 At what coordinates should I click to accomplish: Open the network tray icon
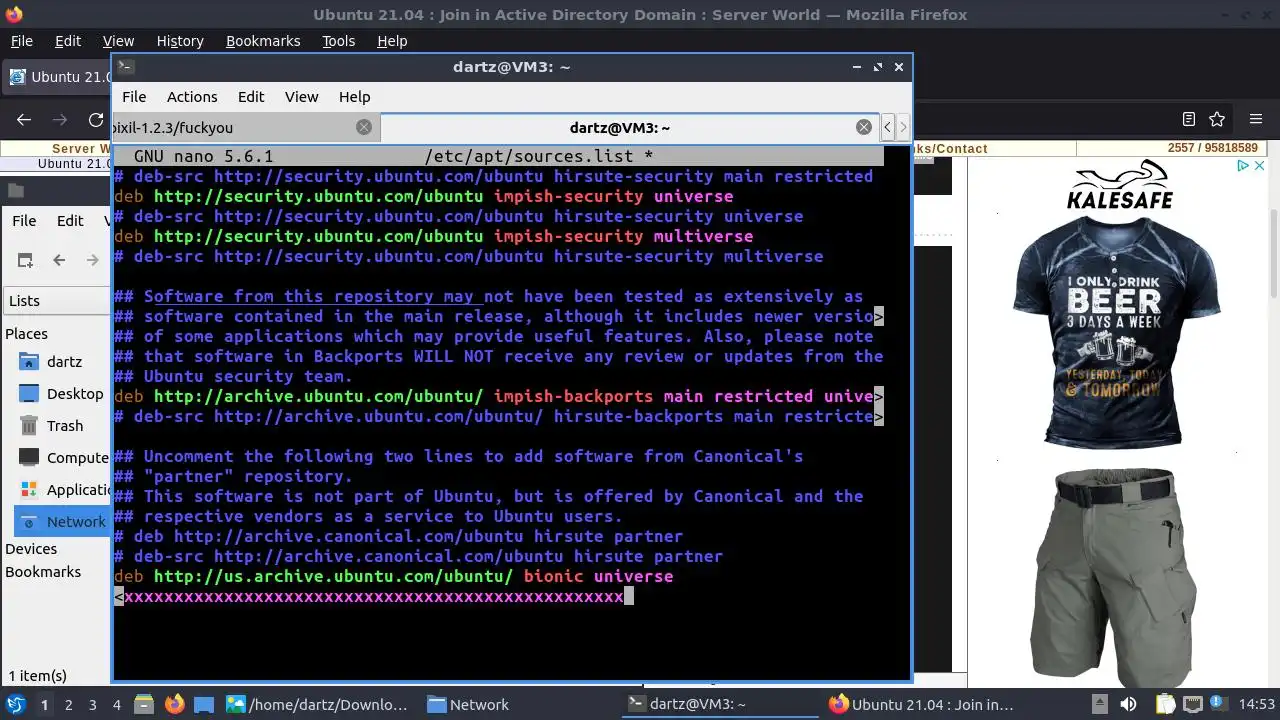pyautogui.click(x=1193, y=704)
